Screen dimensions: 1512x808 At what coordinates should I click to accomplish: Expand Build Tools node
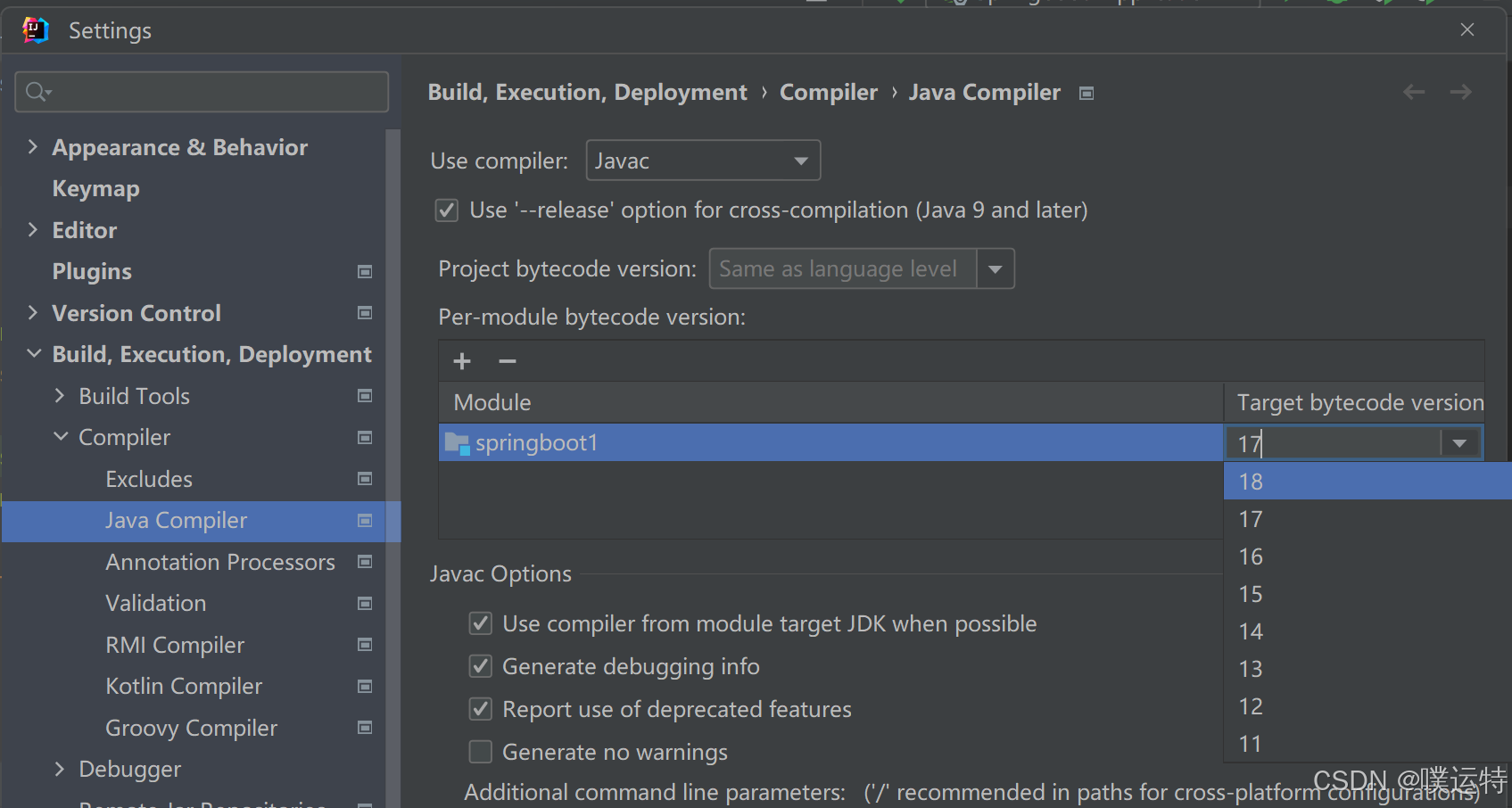click(60, 396)
